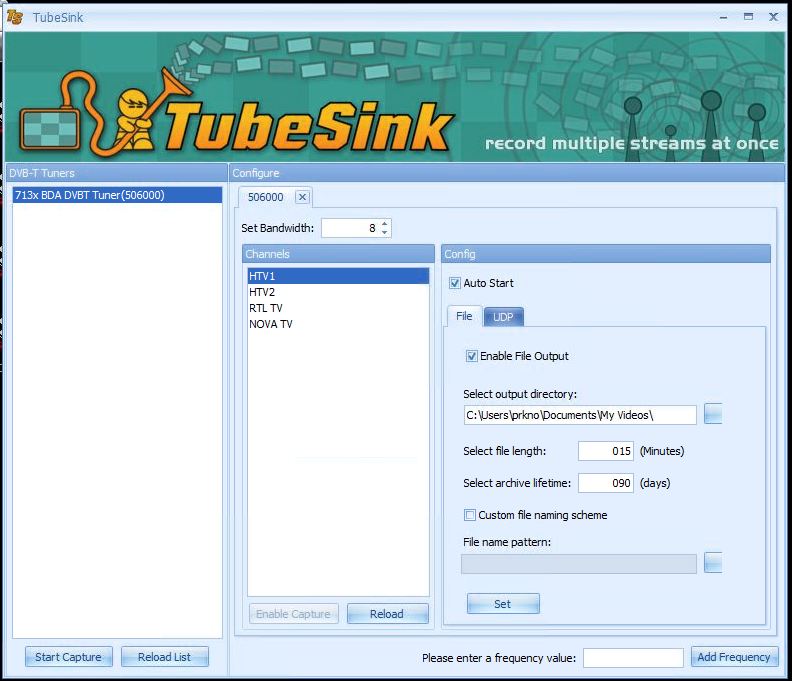Switch to the File output tab
Screen dimensions: 792x681
464,316
